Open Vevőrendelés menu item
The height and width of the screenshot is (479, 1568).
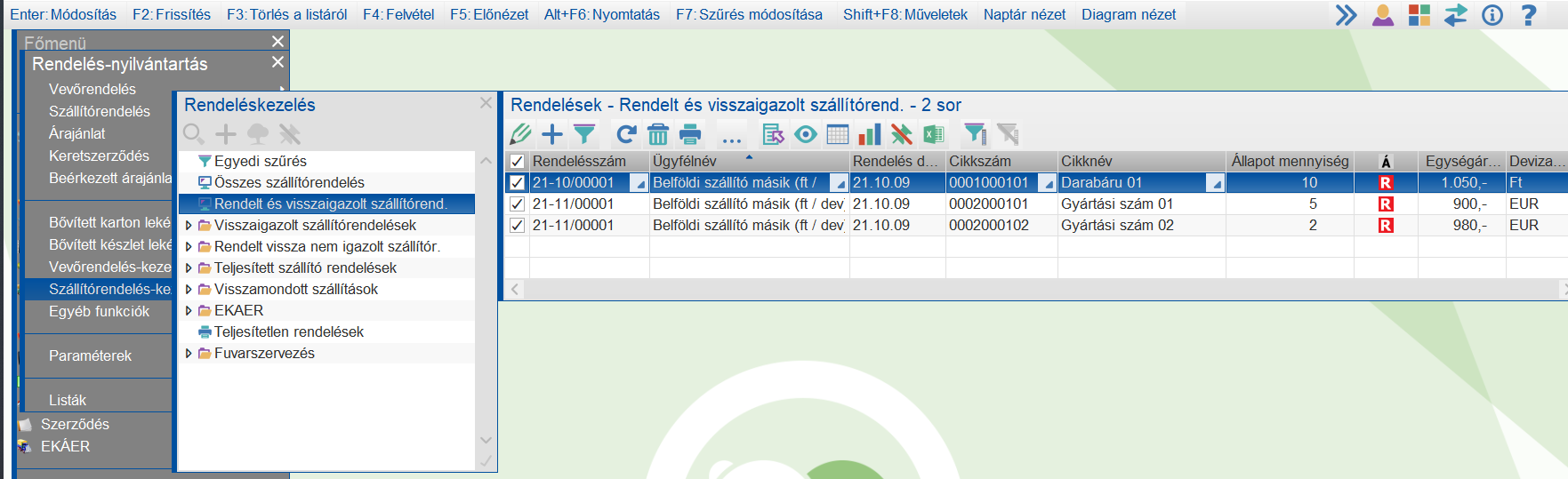(92, 89)
